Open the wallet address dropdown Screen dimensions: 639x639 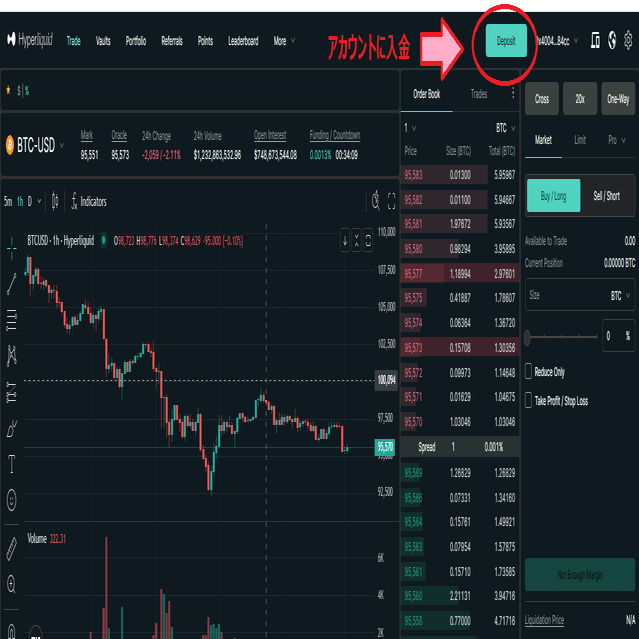558,41
